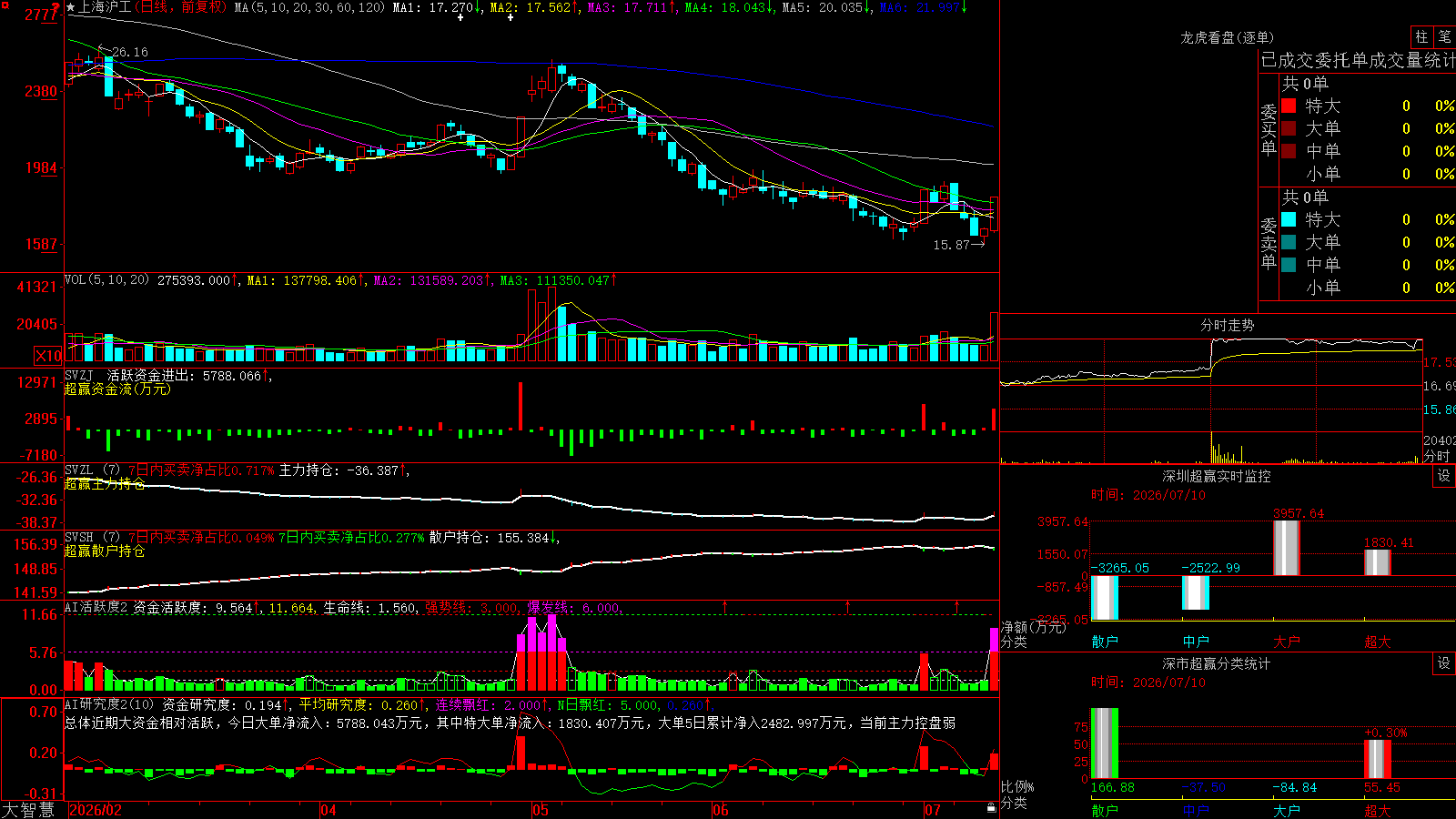Click the 26.16 high price marker
This screenshot has height=819, width=1456.
(124, 52)
